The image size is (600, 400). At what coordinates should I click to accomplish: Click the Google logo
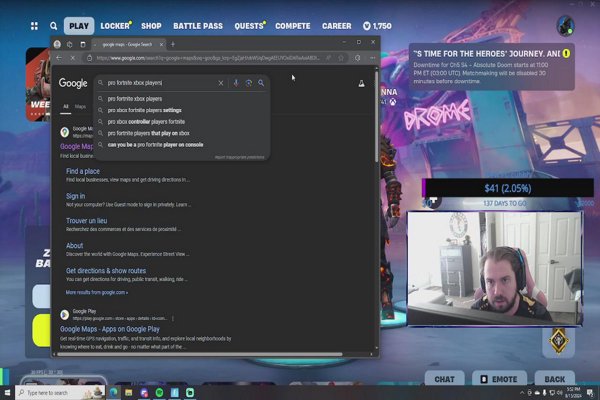(x=73, y=83)
